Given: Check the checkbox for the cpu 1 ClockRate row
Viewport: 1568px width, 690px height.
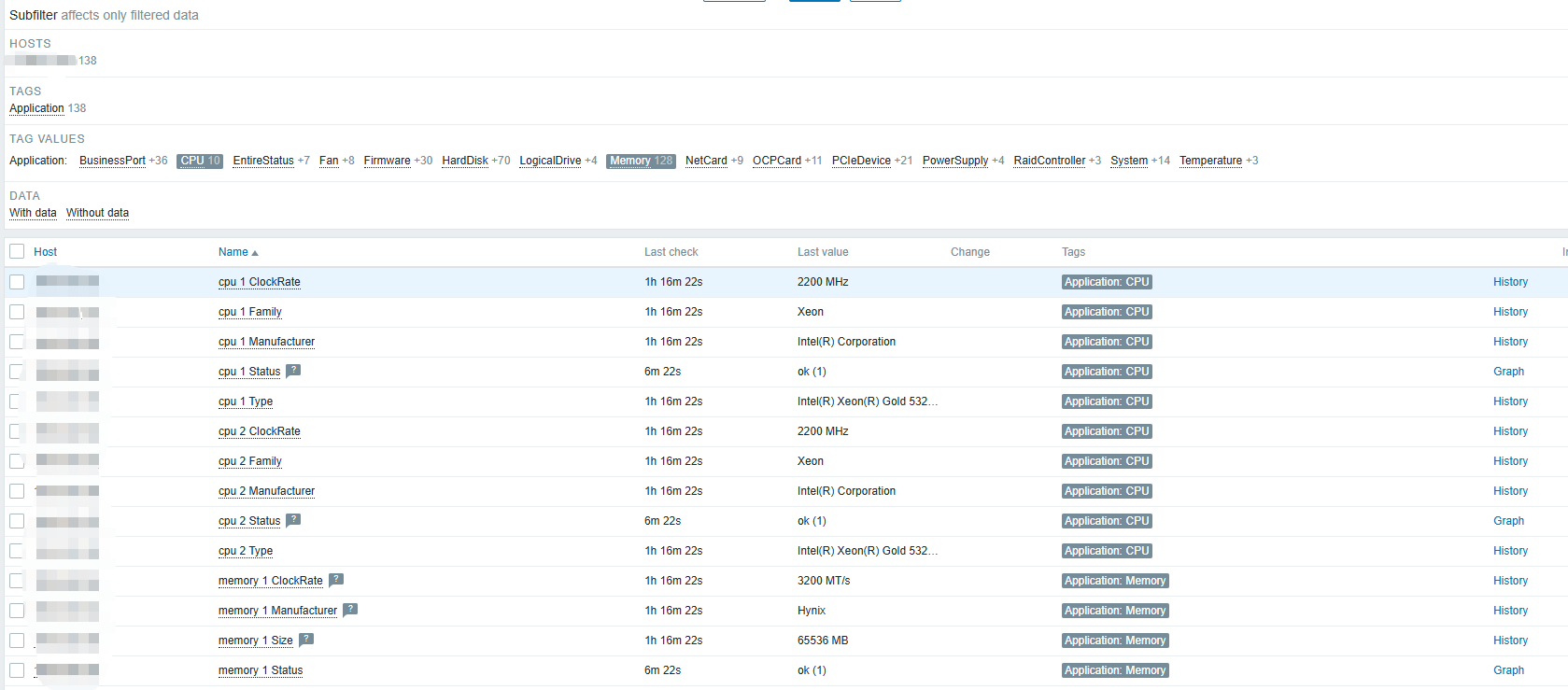Looking at the screenshot, I should click(x=17, y=282).
